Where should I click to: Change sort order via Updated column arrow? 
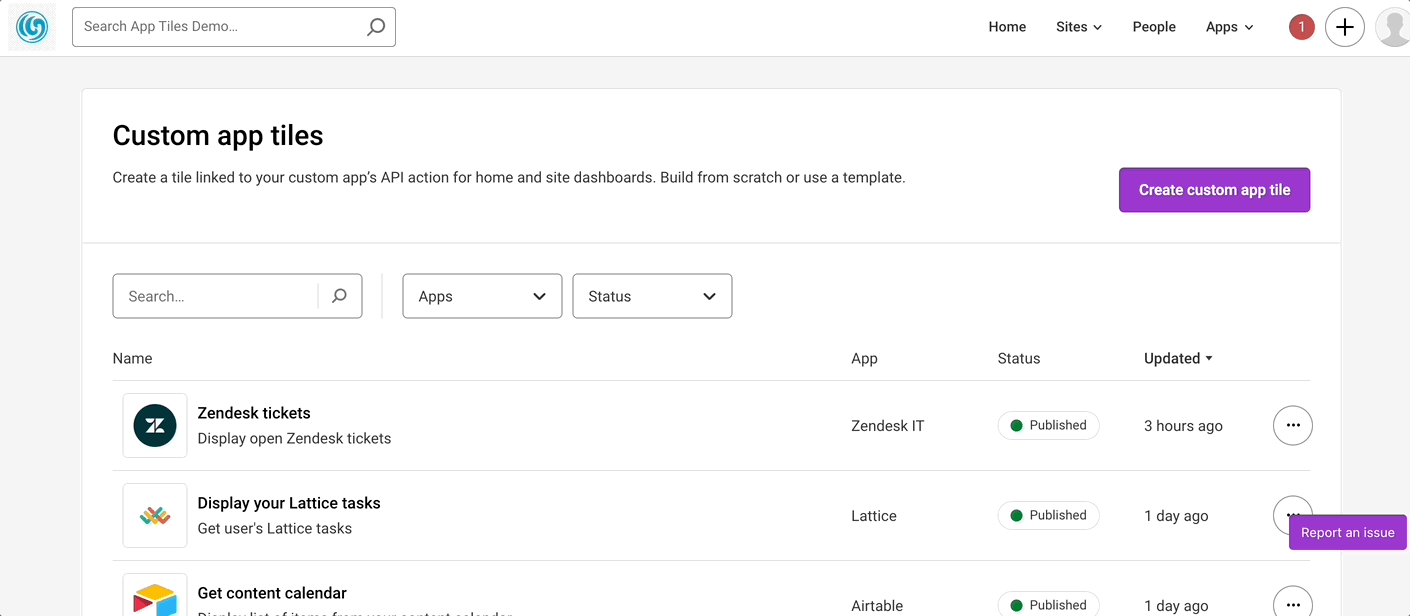pos(1208,358)
